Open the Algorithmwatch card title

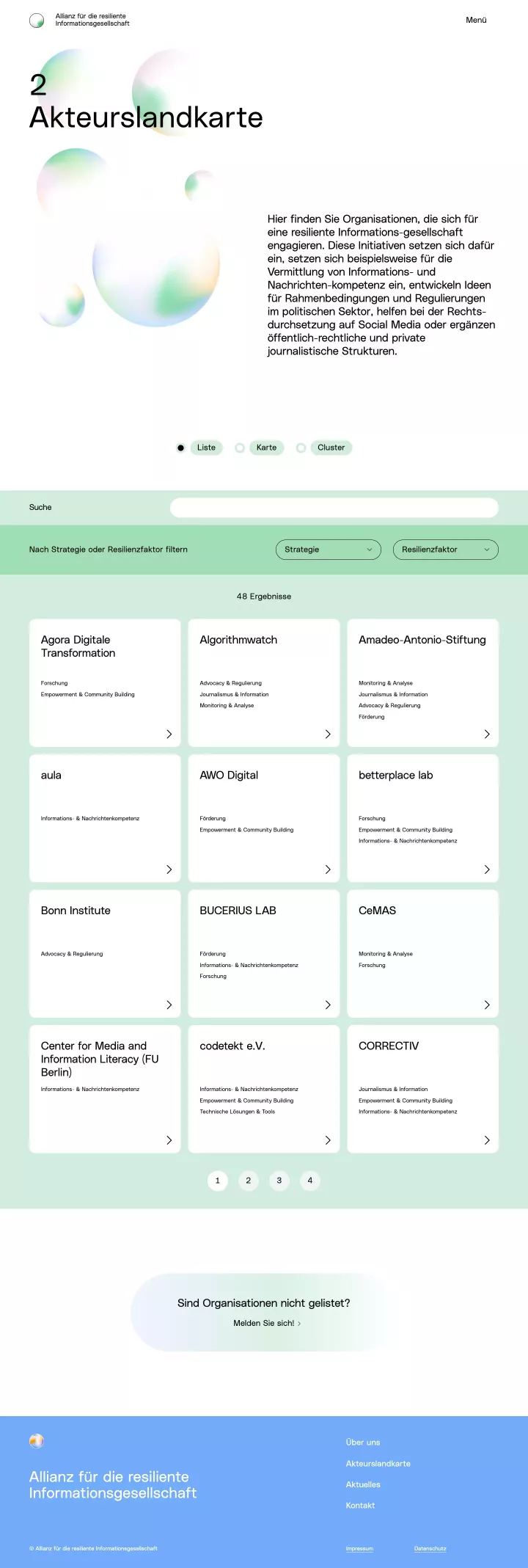pos(238,640)
